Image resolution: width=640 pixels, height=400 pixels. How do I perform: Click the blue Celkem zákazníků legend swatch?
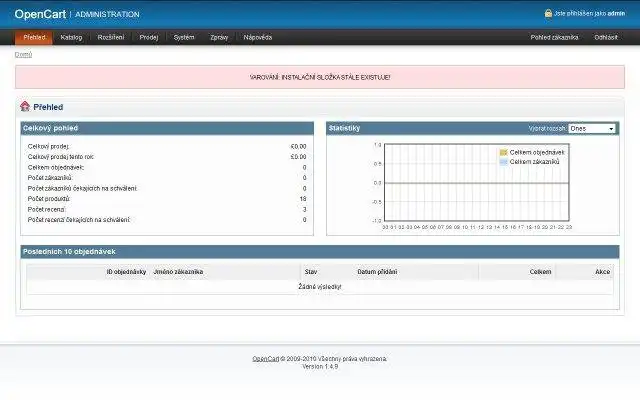coord(503,162)
